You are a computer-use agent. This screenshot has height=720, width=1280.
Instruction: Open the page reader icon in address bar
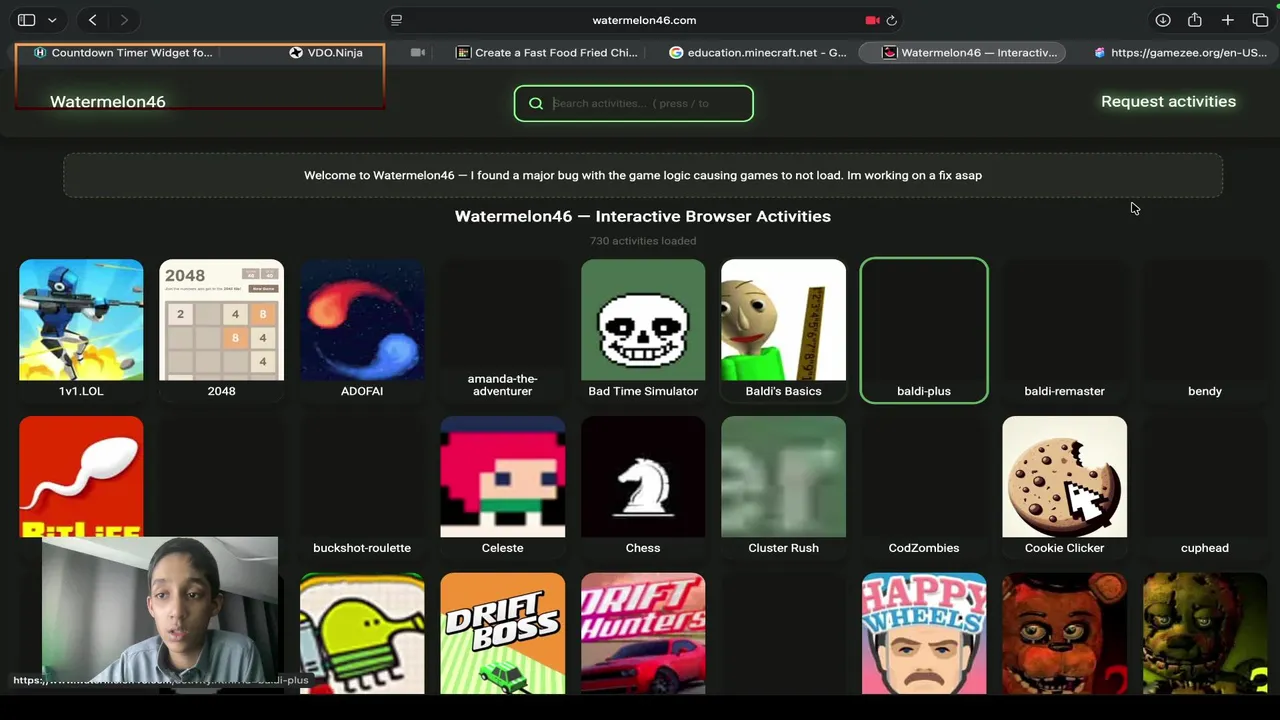click(396, 20)
